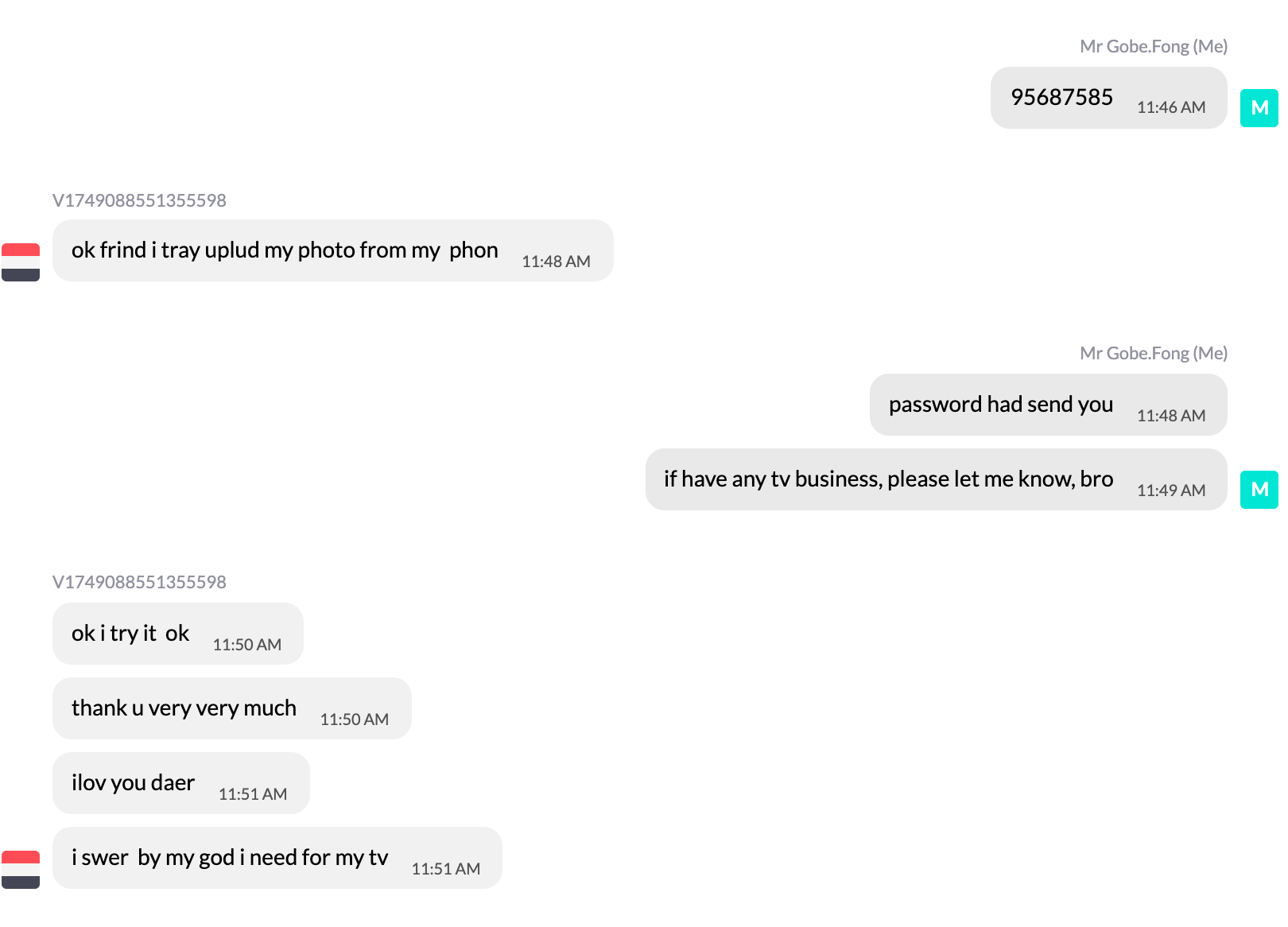Screen dimensions: 1288x927
Task: Select the 'password had send you' message
Action: [1000, 405]
